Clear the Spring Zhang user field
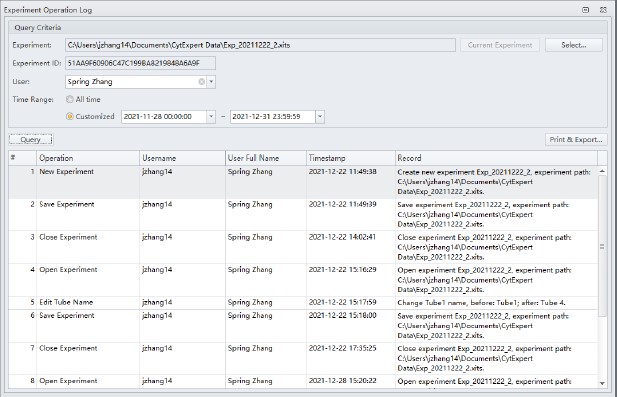Viewport: 617px width, 397px height. tap(201, 81)
